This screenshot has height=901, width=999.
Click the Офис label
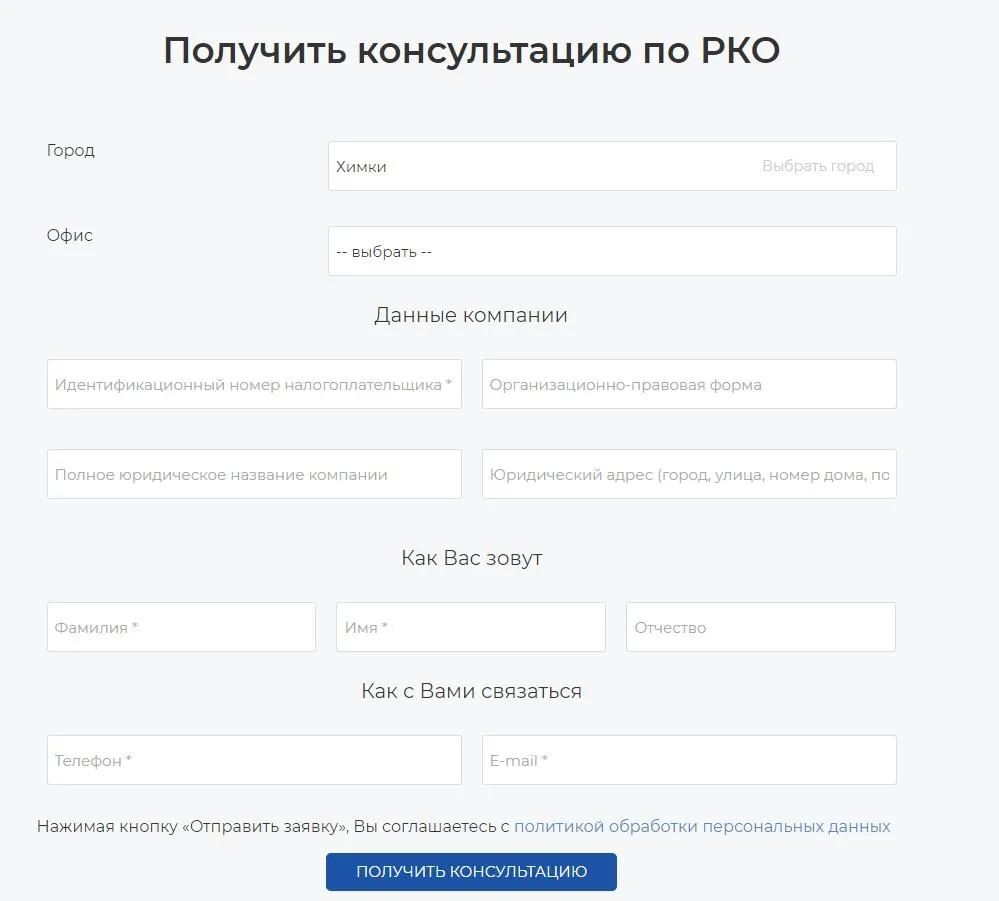click(x=70, y=235)
